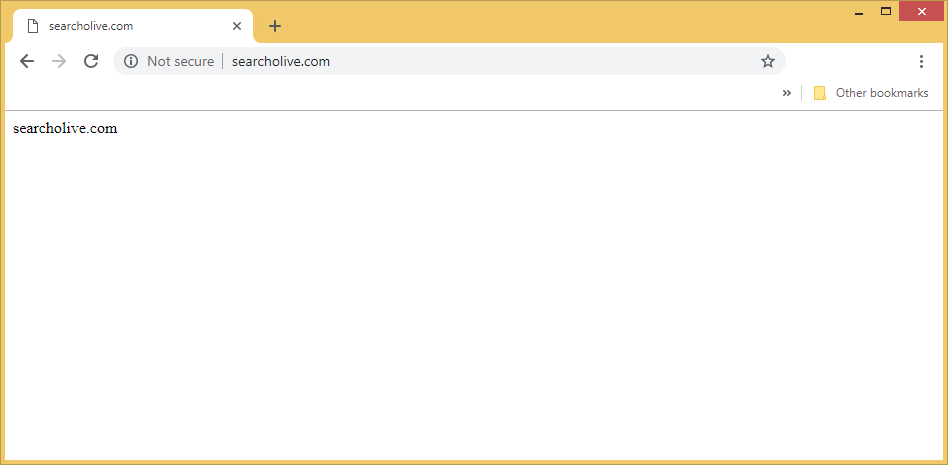The height and width of the screenshot is (467, 950).
Task: Reload the current page
Action: click(x=91, y=61)
